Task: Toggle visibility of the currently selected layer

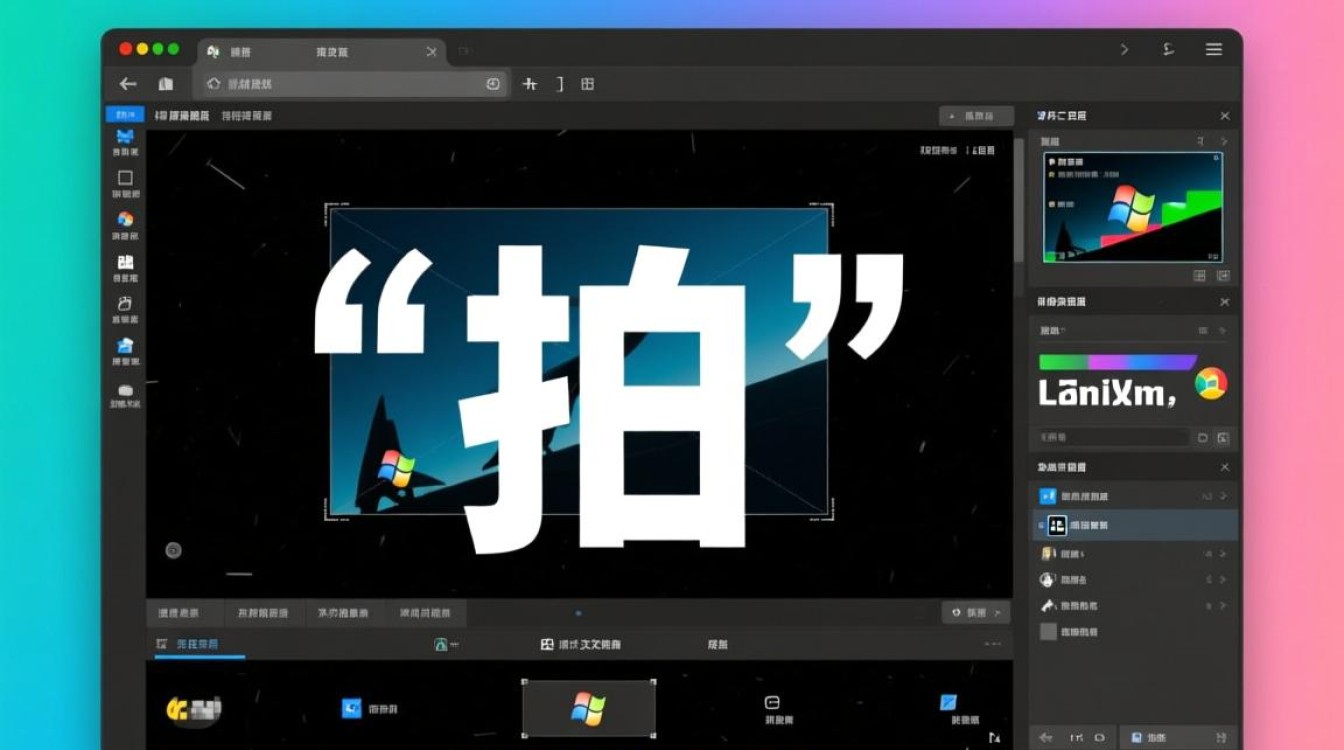Action: click(x=1041, y=525)
